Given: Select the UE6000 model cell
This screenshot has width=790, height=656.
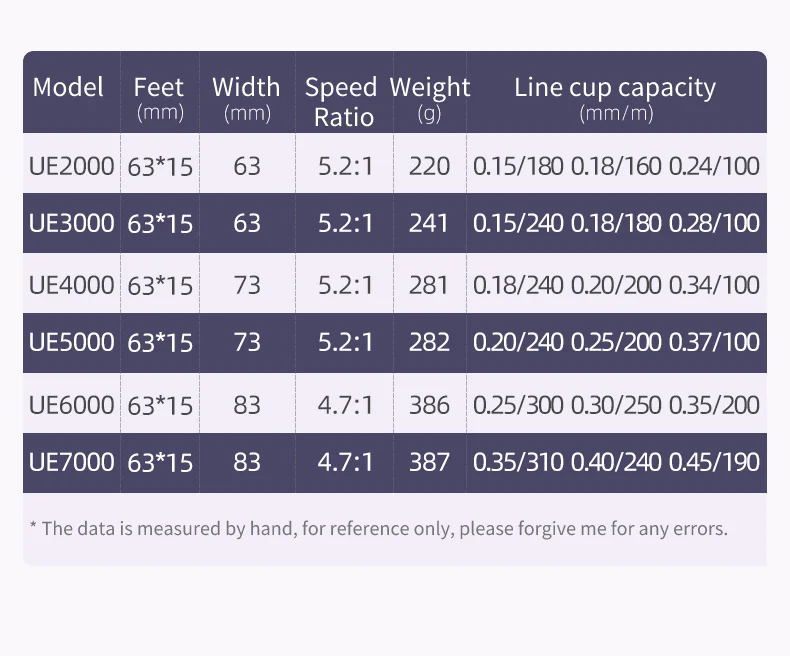Looking at the screenshot, I should click(x=72, y=405).
